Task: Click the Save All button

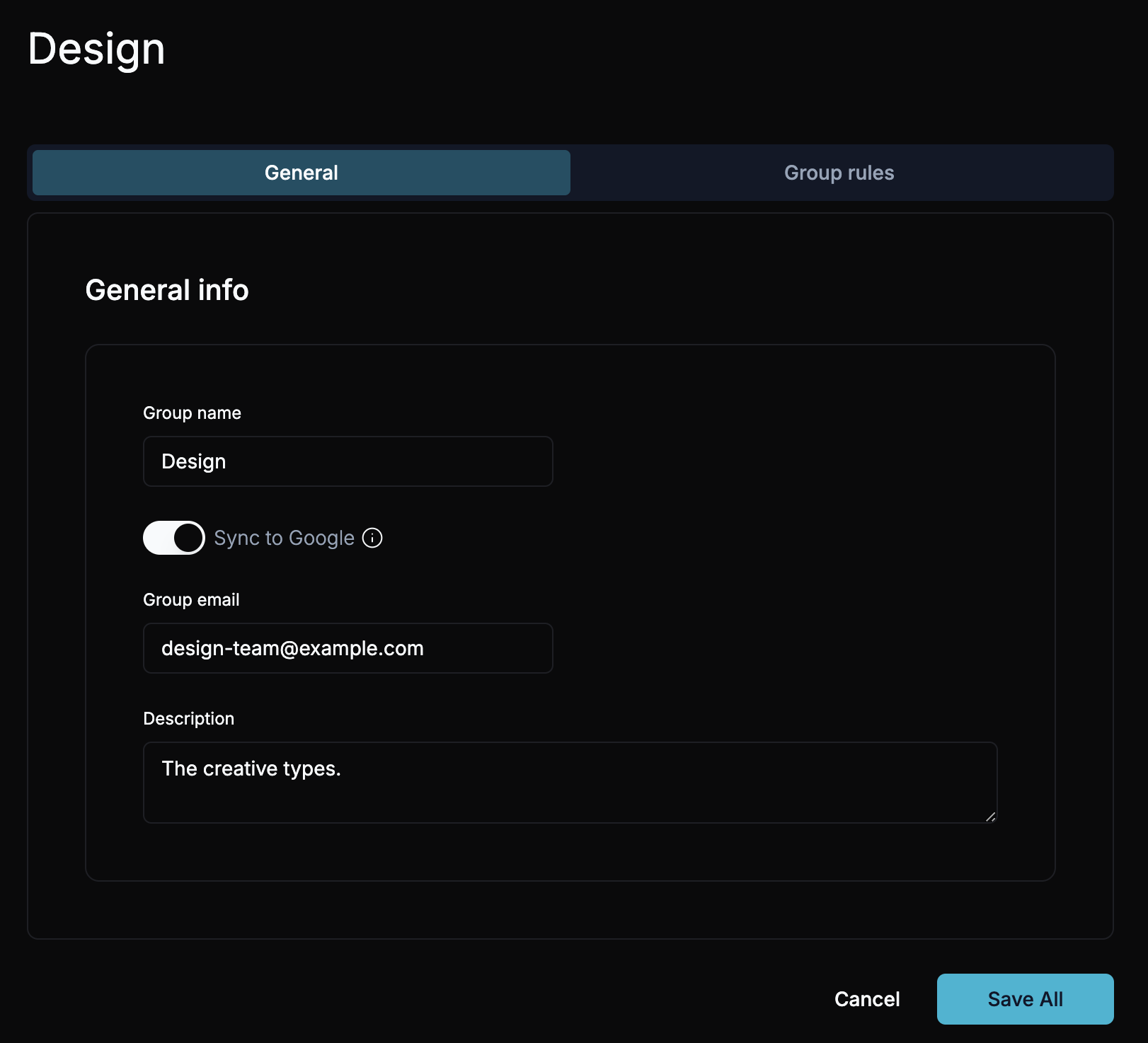Action: [1025, 998]
